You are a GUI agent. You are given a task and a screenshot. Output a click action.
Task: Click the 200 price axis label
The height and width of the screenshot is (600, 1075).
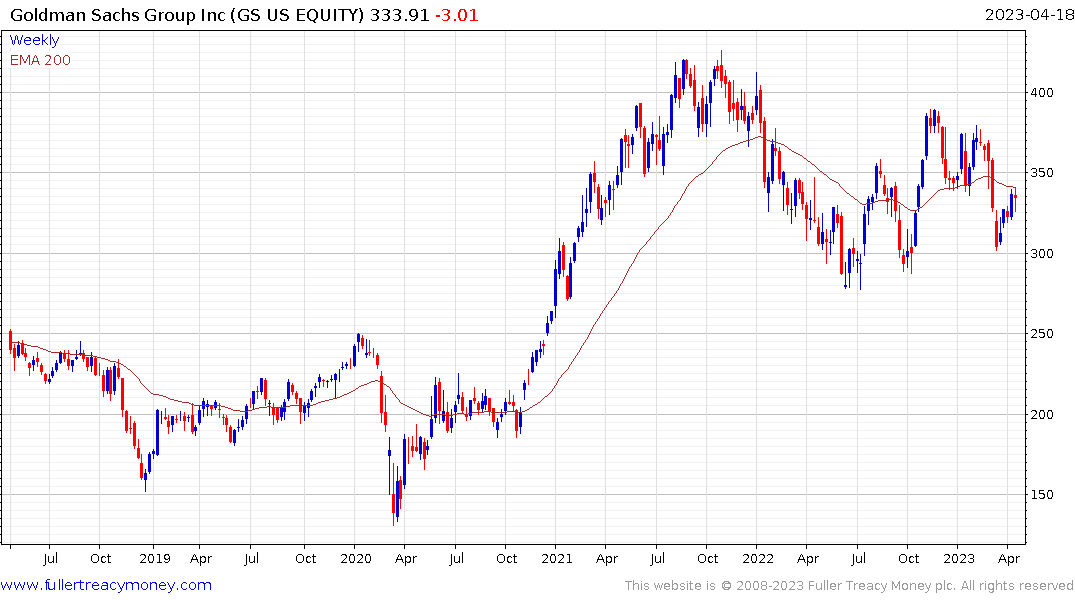coord(1042,414)
